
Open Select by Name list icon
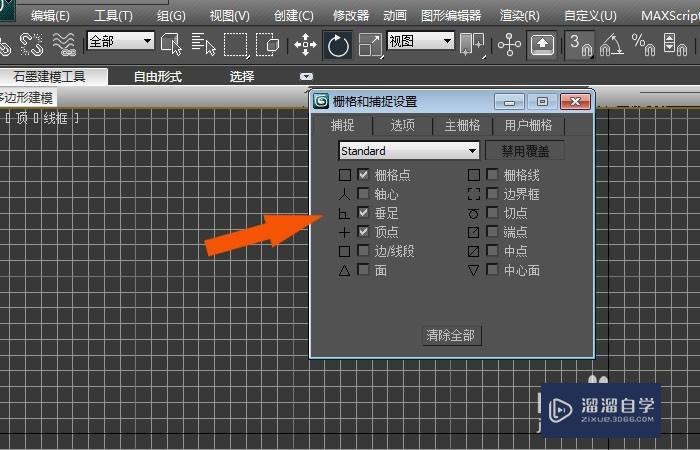204,44
